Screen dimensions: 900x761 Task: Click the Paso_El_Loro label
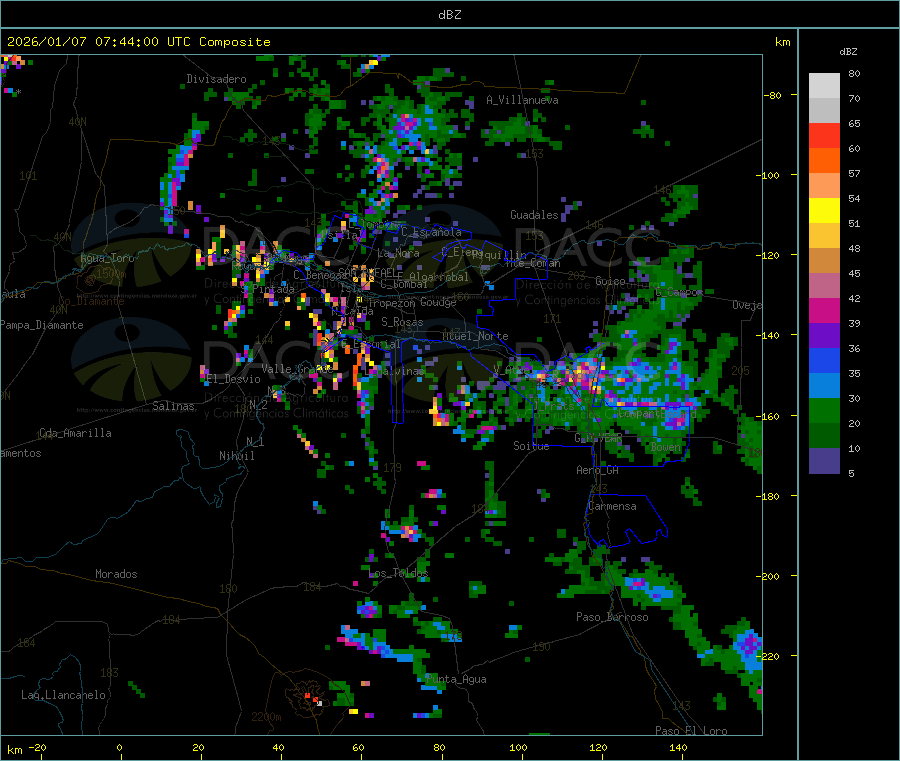(x=691, y=731)
